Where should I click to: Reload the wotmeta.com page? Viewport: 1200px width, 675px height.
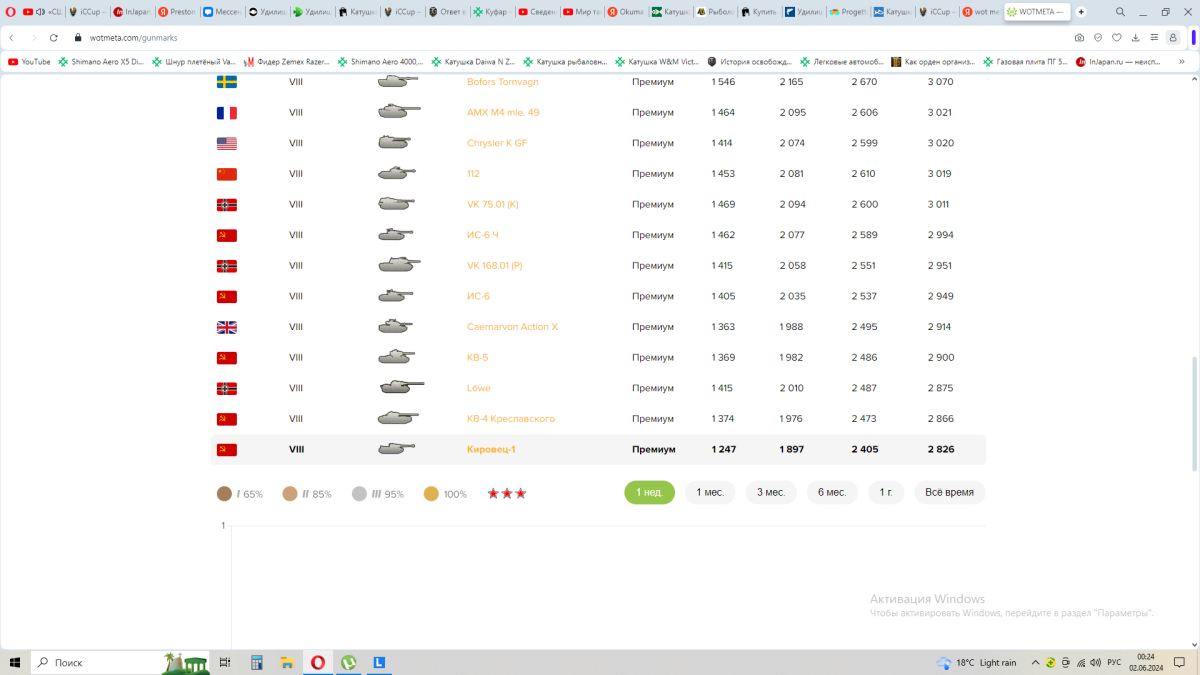click(53, 37)
